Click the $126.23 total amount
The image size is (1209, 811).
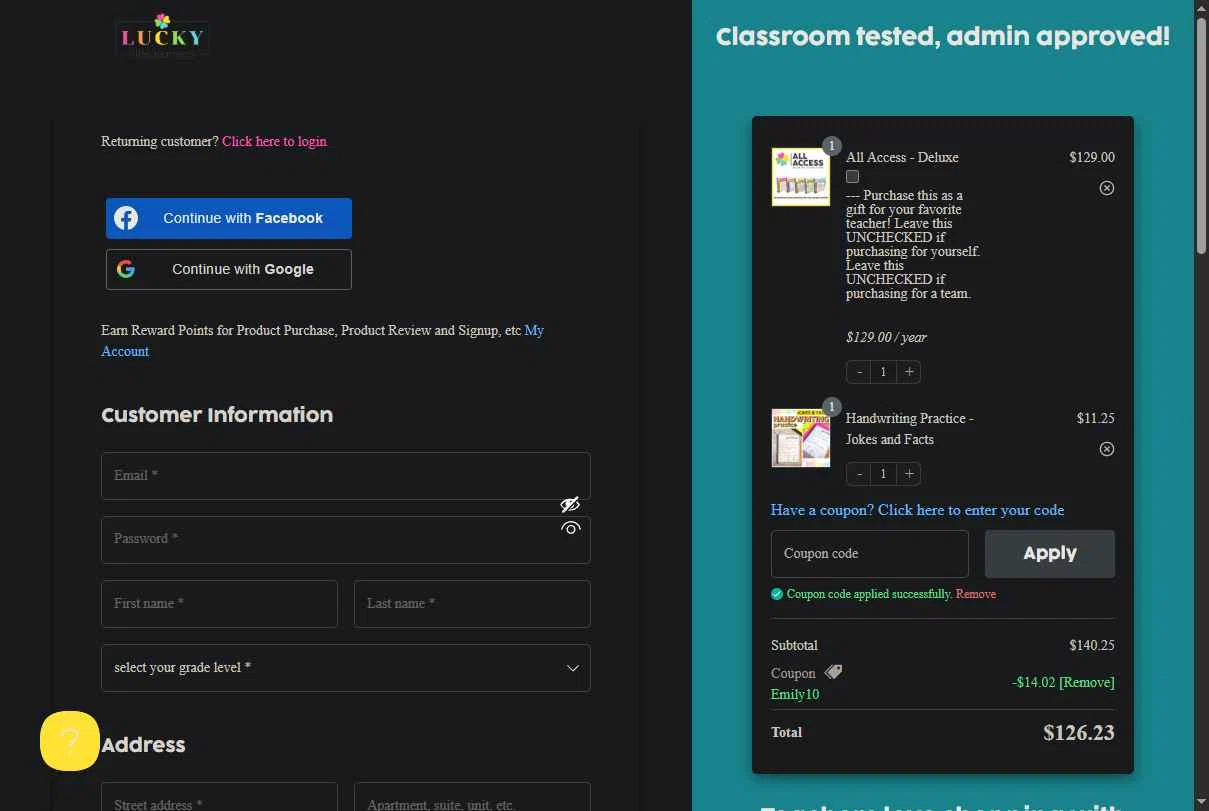1079,733
